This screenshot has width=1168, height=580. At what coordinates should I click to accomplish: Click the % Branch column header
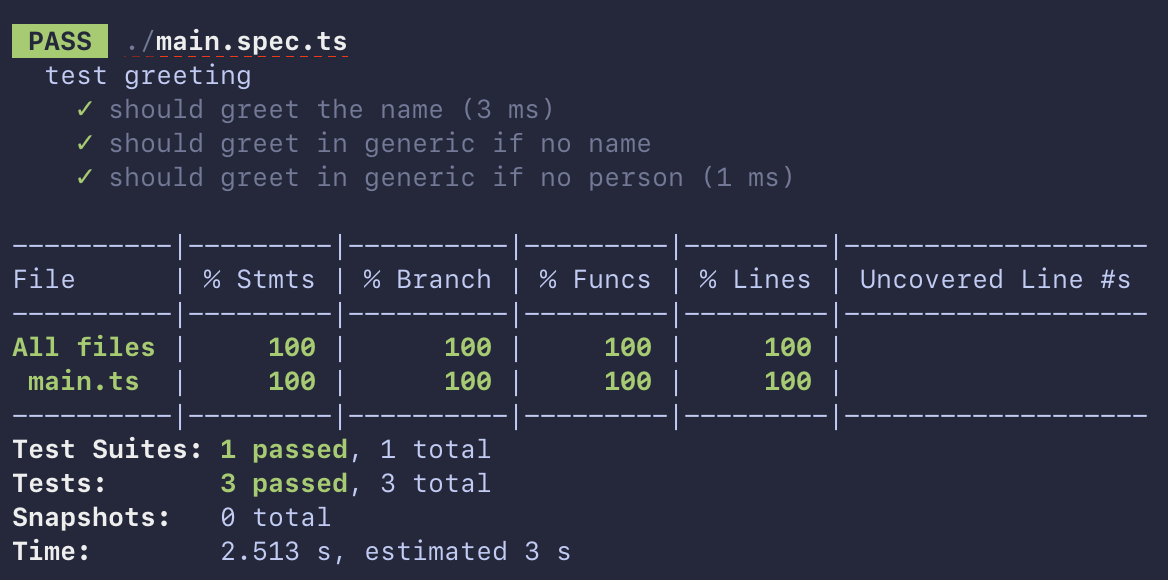428,279
